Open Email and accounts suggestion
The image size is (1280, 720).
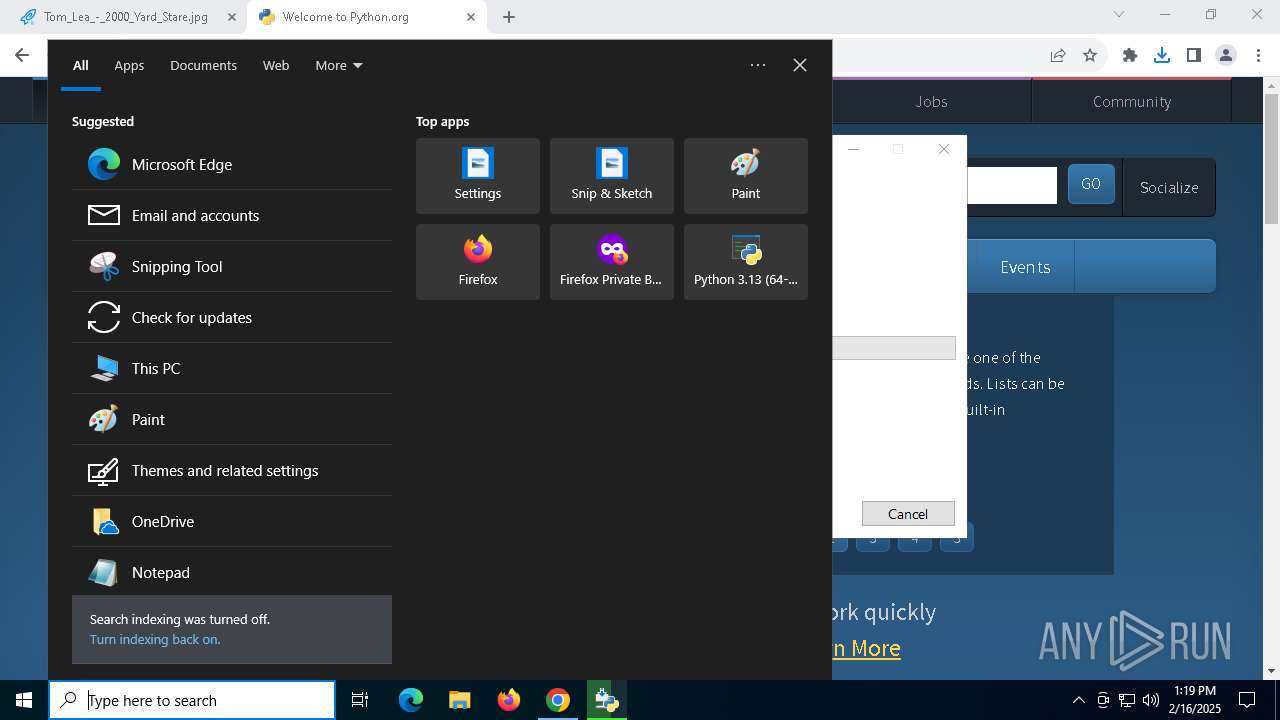(232, 215)
